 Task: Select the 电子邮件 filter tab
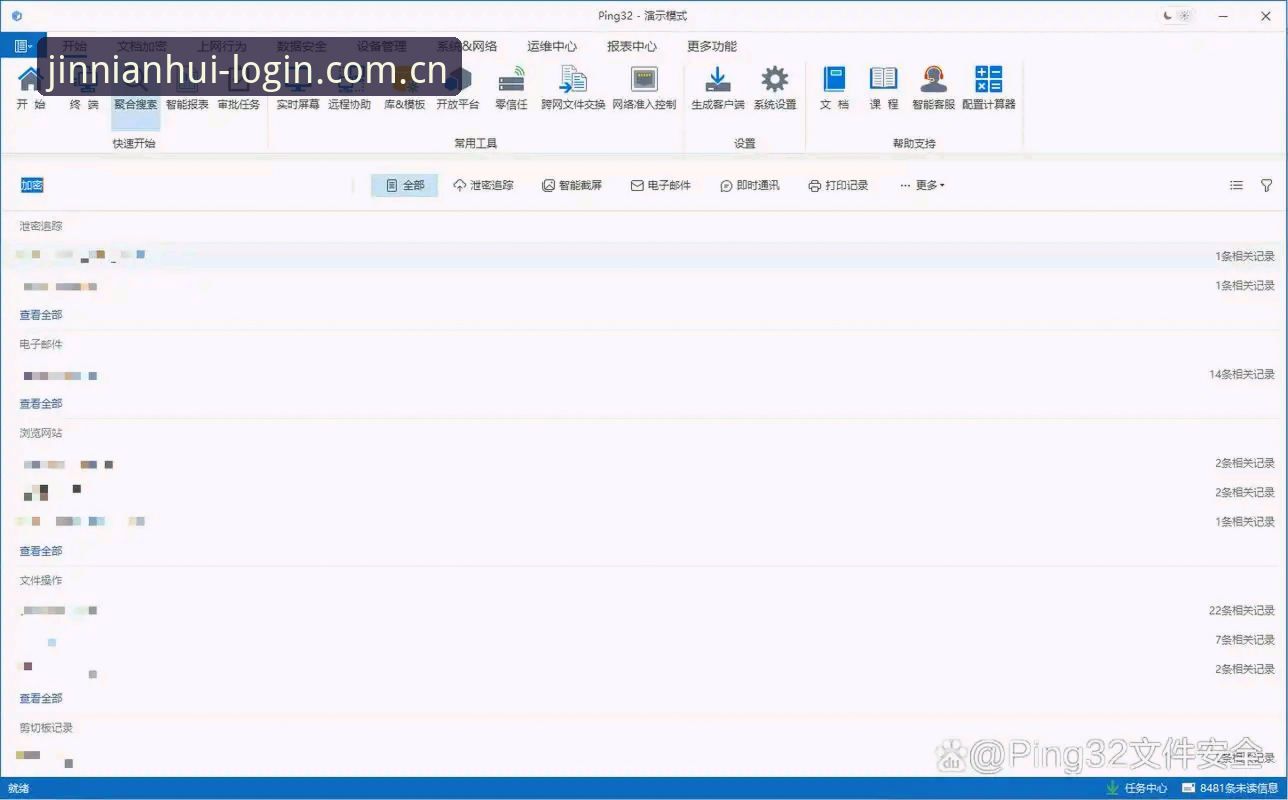click(x=661, y=185)
